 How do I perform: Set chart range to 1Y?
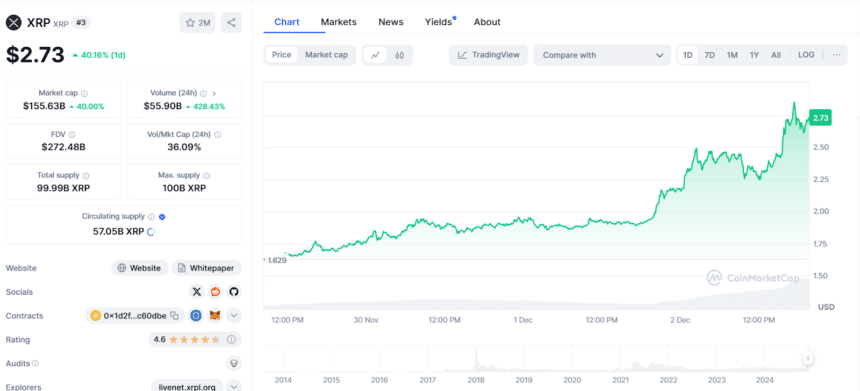click(x=755, y=55)
